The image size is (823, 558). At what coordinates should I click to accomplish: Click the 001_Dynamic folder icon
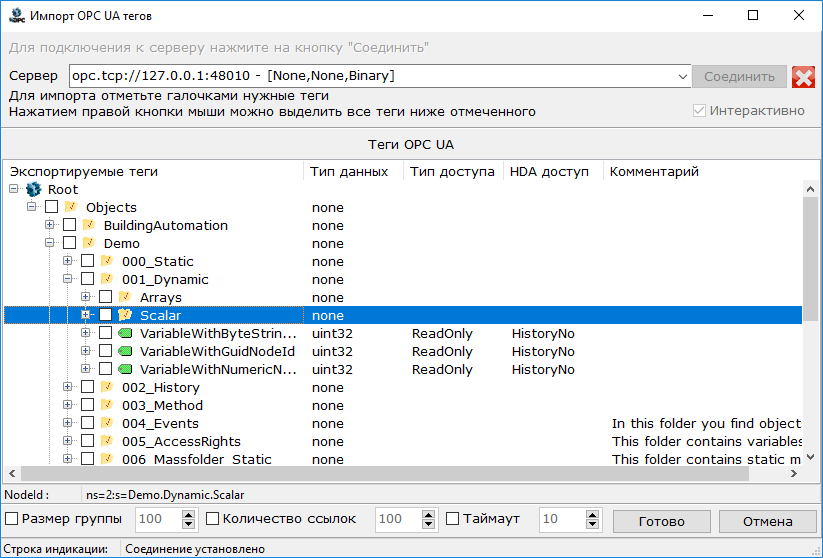107,278
